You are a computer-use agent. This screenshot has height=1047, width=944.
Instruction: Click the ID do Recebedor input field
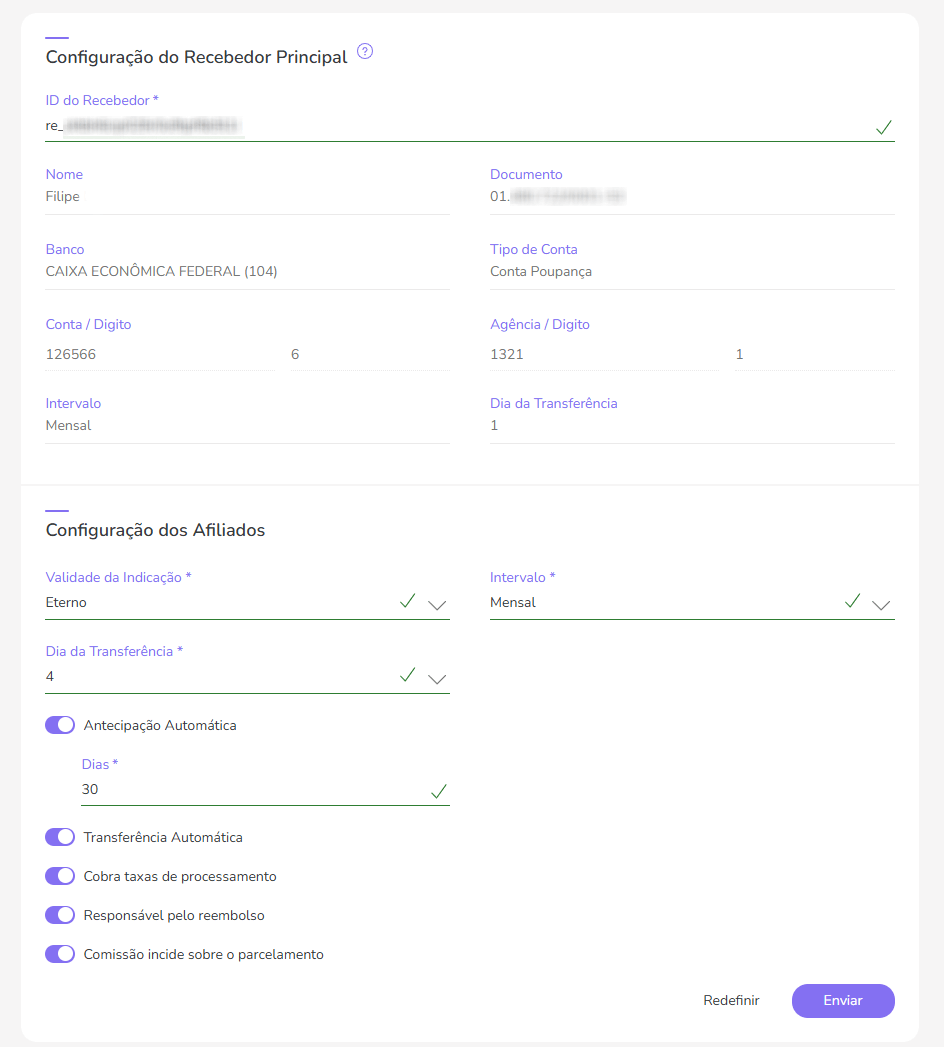(450, 126)
